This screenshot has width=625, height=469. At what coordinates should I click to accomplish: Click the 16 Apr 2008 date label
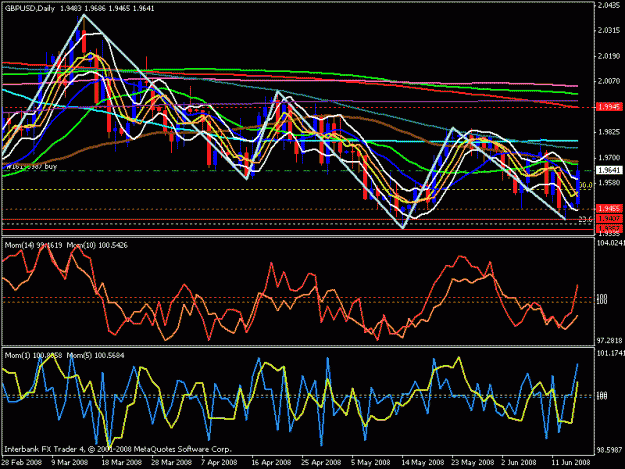point(271,463)
